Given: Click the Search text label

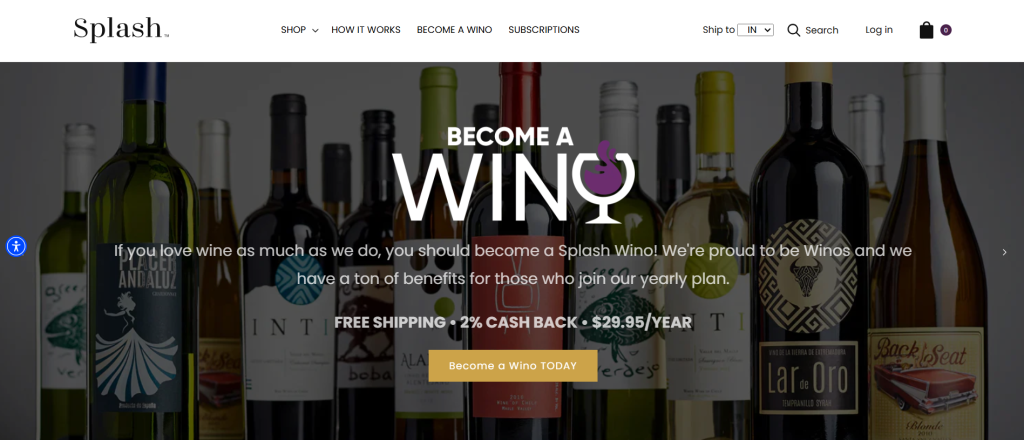Looking at the screenshot, I should point(822,30).
